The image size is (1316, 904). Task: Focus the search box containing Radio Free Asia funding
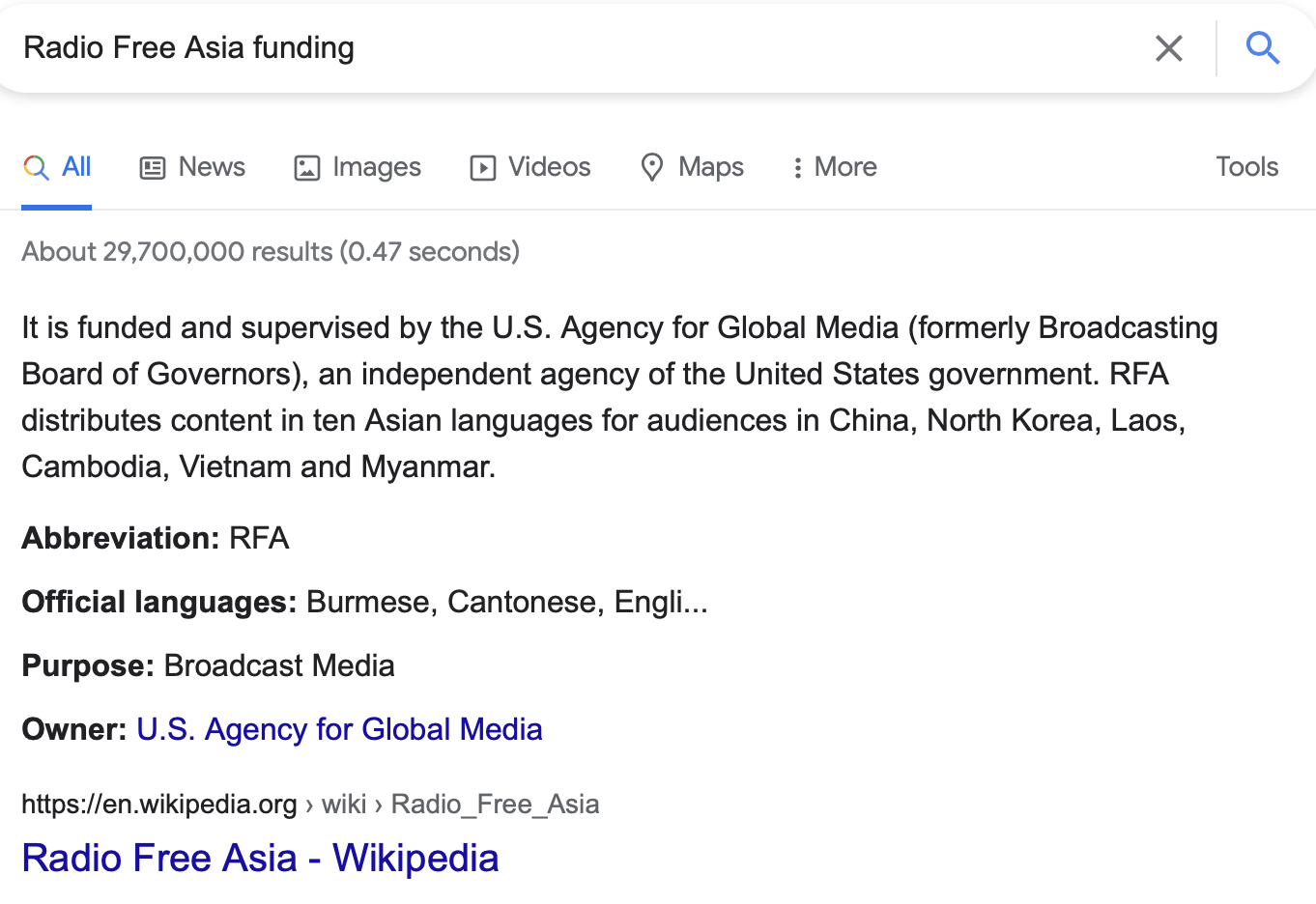pos(580,48)
